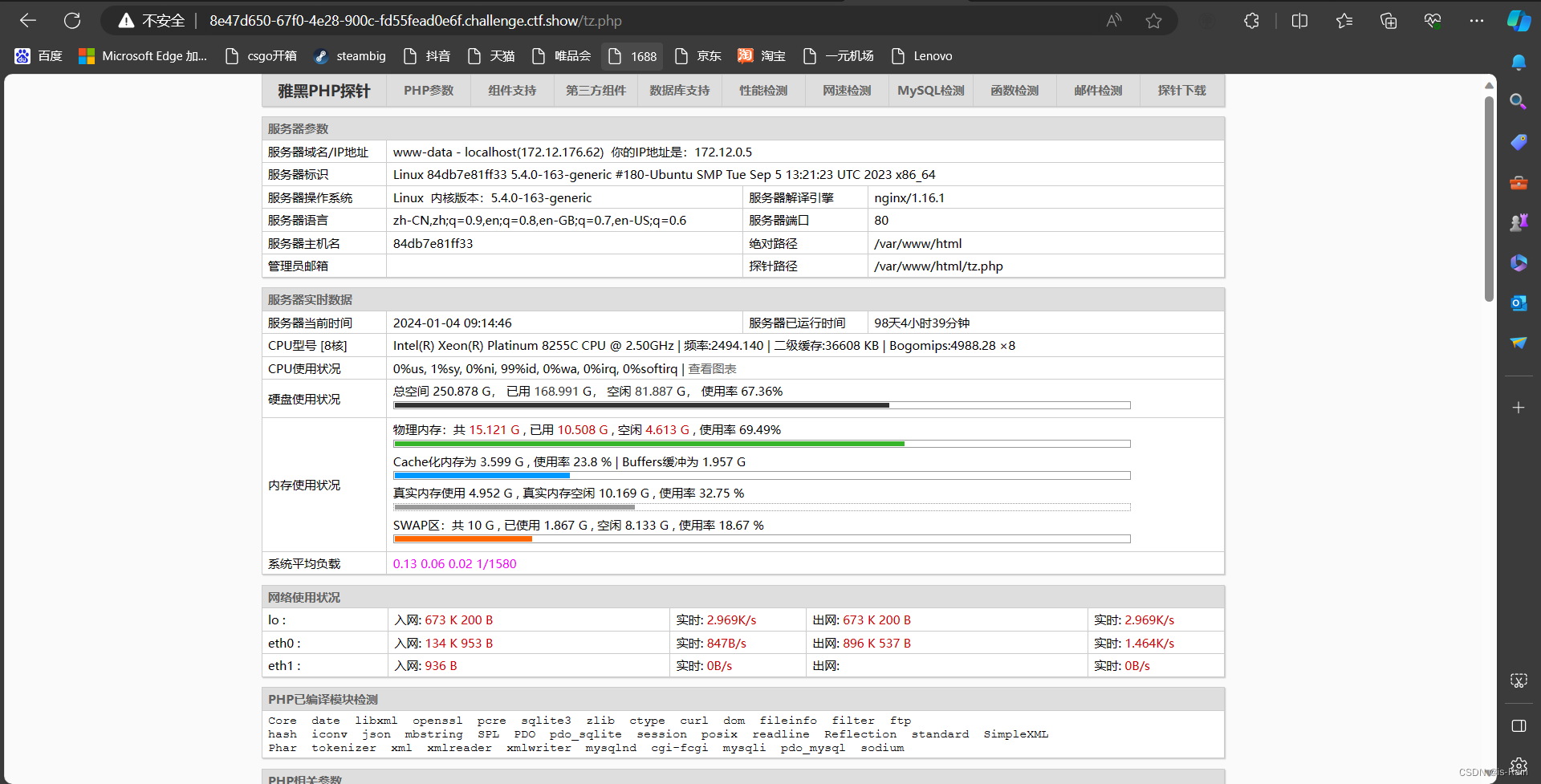Image resolution: width=1541 pixels, height=784 pixels.
Task: Open the Extensions puzzle icon
Action: click(1251, 21)
